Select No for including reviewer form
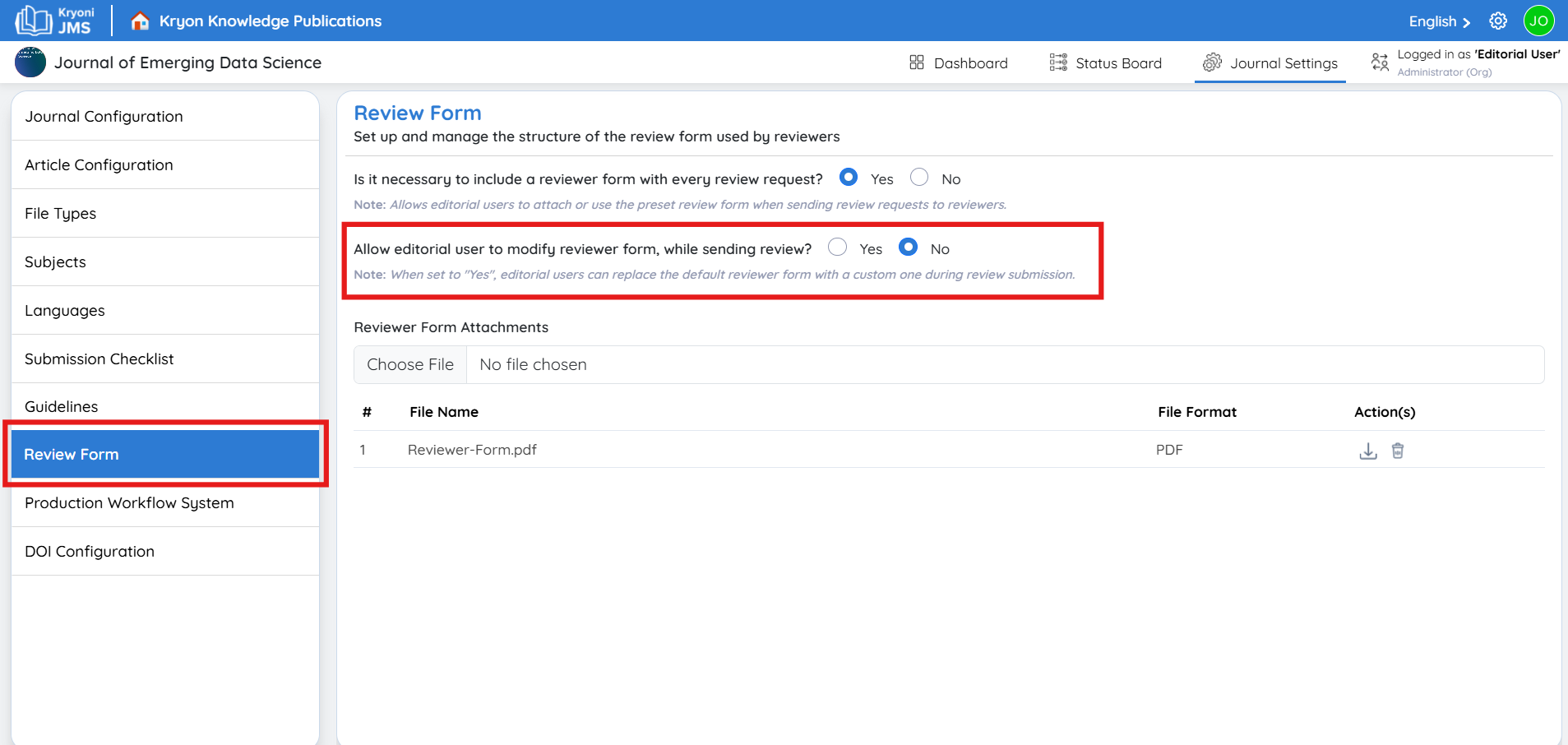1568x745 pixels. 919,178
